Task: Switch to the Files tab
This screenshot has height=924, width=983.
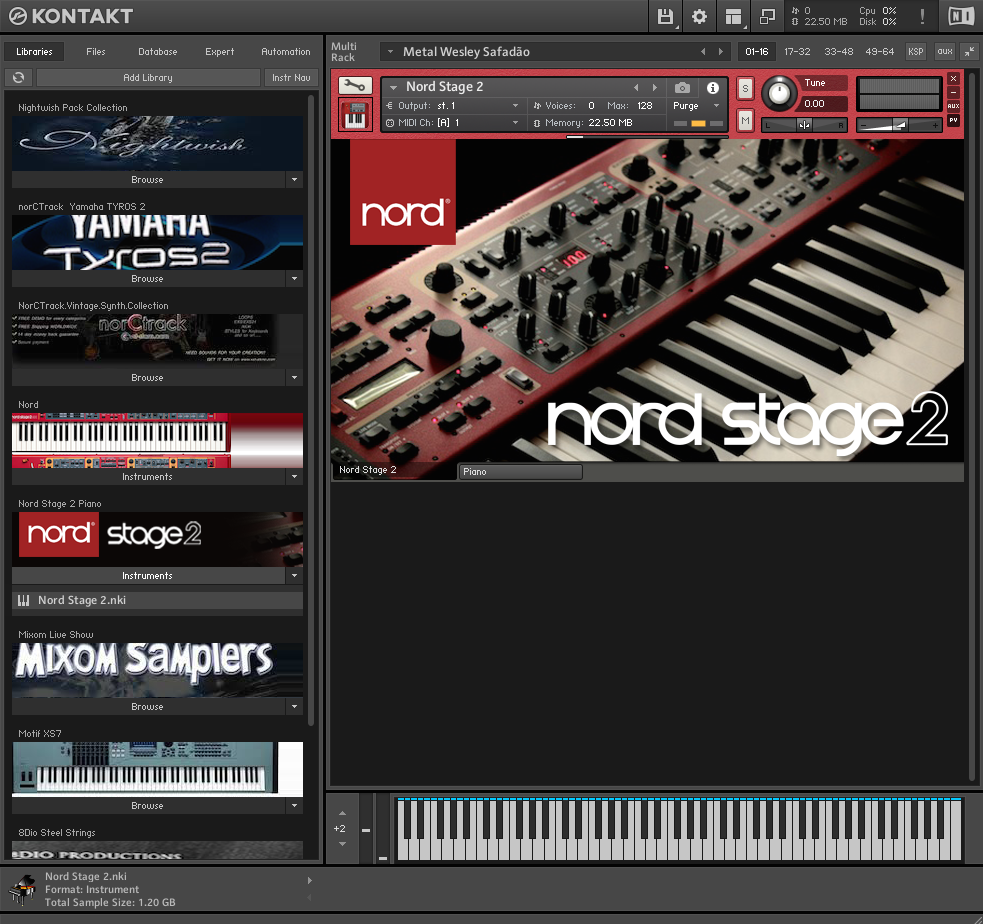Action: 95,51
